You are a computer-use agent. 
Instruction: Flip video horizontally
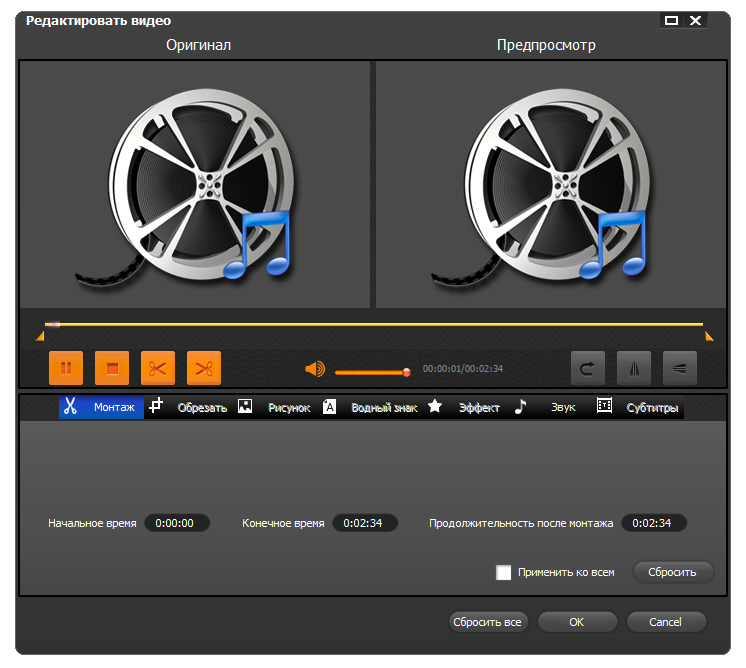[634, 368]
